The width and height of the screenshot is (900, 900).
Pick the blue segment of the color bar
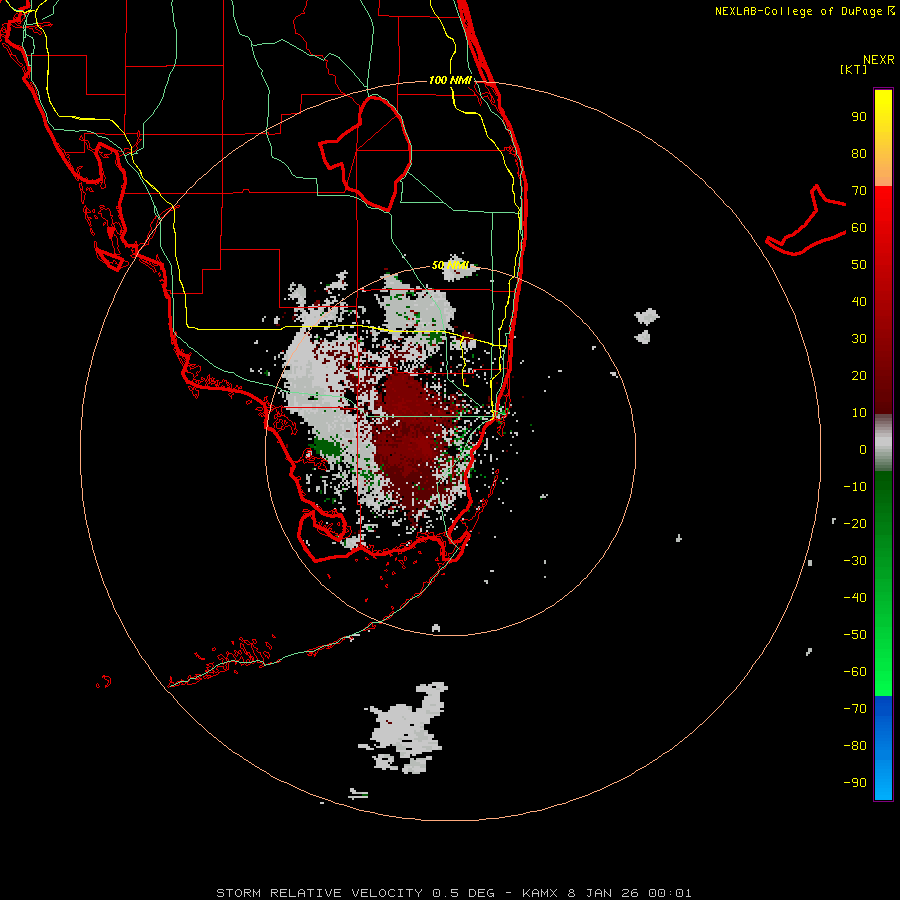coord(883,748)
